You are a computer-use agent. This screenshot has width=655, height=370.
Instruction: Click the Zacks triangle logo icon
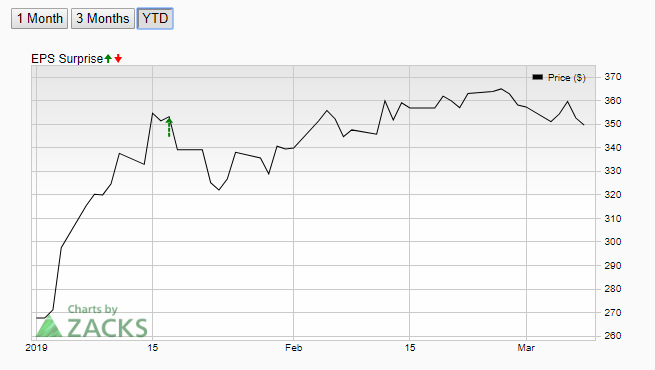click(49, 326)
